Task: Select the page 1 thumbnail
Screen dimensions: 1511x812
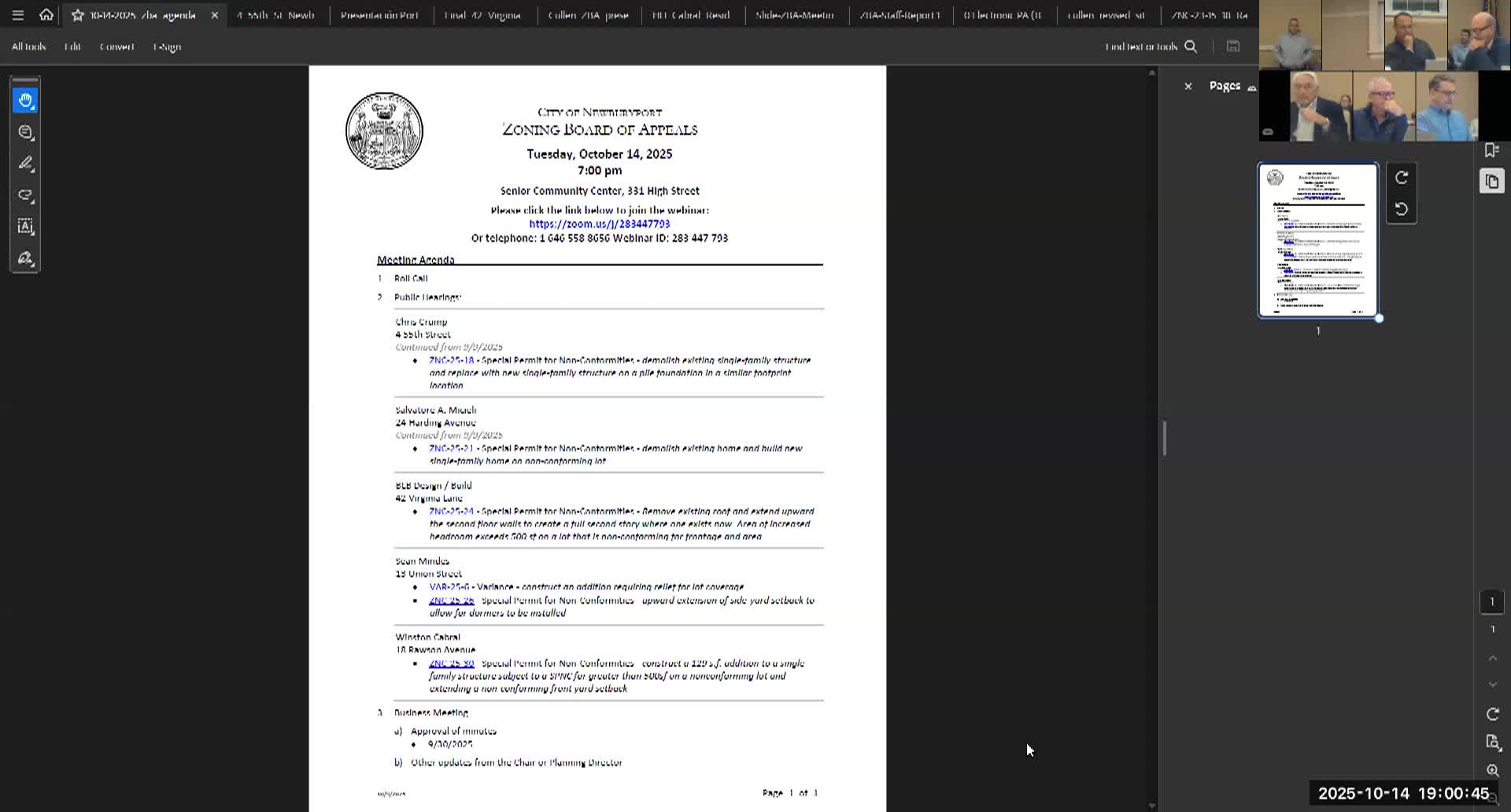Action: pos(1317,240)
